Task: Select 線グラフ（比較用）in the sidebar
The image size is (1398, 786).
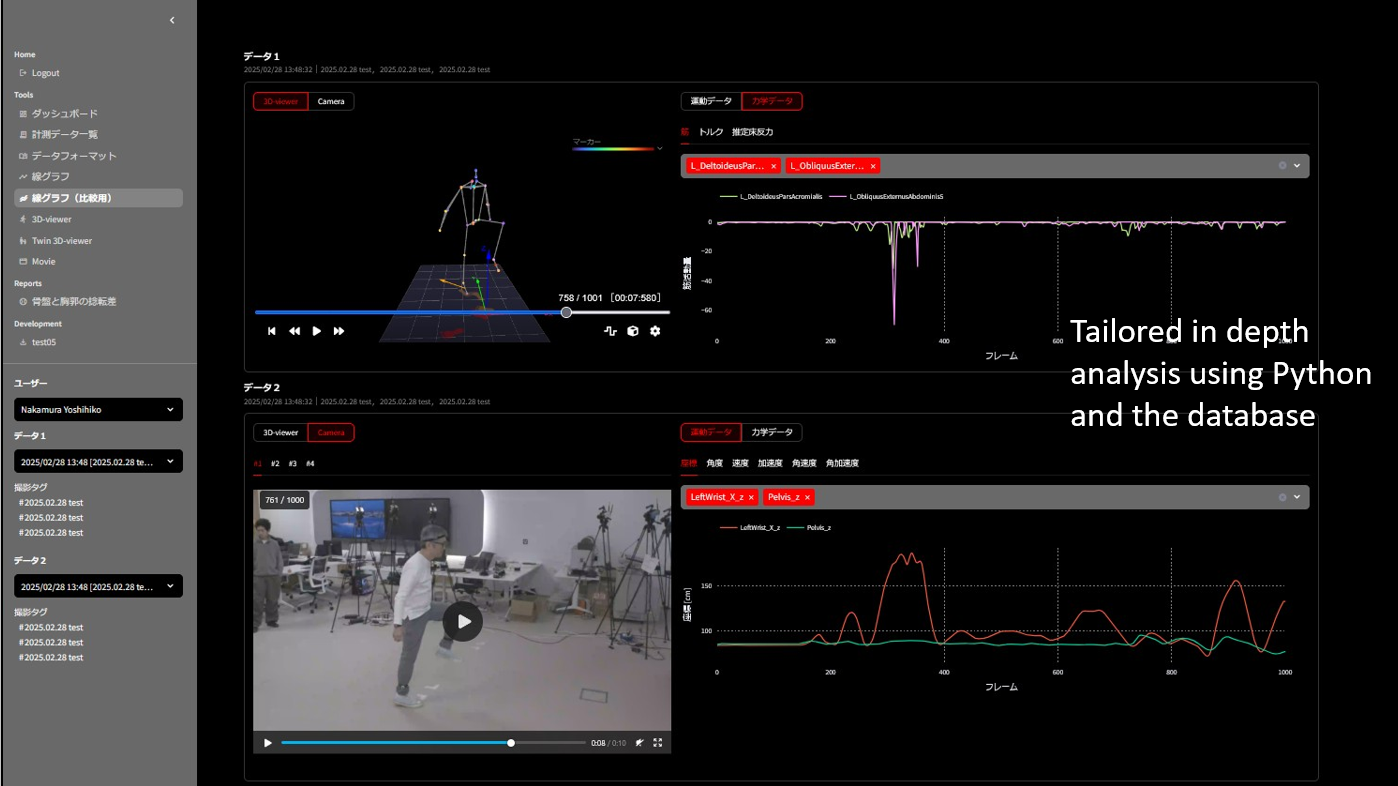Action: tap(98, 198)
